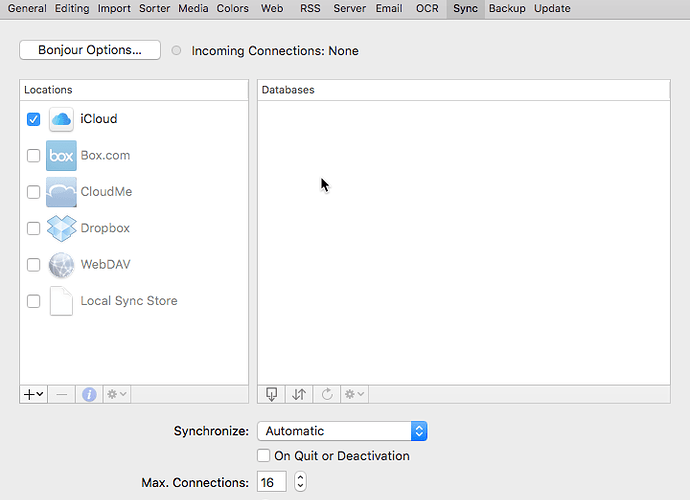This screenshot has height=500, width=690.
Task: Click the Locations column header
Action: click(x=134, y=90)
